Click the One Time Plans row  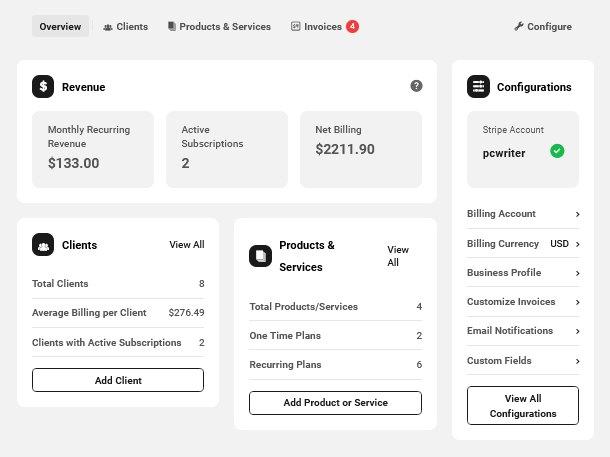pyautogui.click(x=335, y=335)
